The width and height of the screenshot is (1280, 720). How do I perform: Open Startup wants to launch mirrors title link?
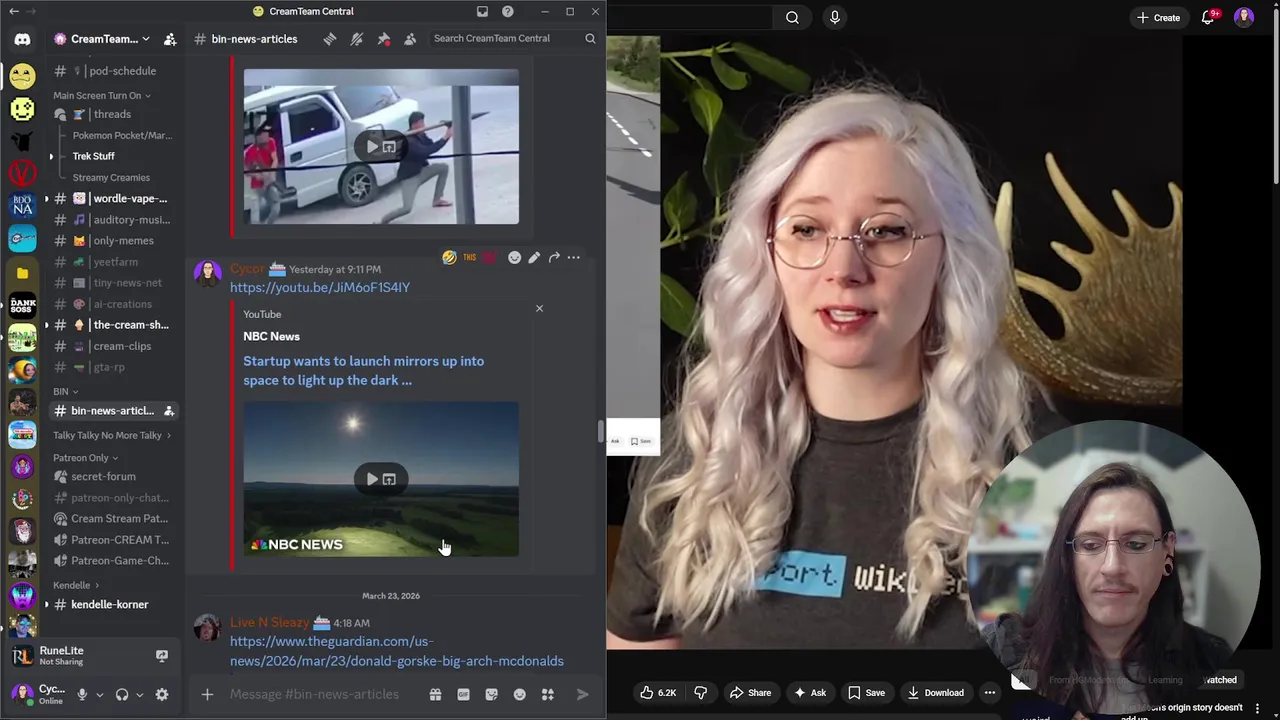(363, 370)
